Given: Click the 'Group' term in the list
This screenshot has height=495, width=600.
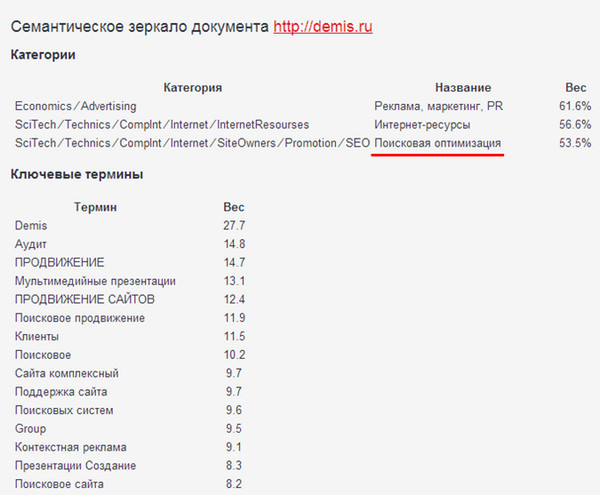Looking at the screenshot, I should tap(31, 428).
